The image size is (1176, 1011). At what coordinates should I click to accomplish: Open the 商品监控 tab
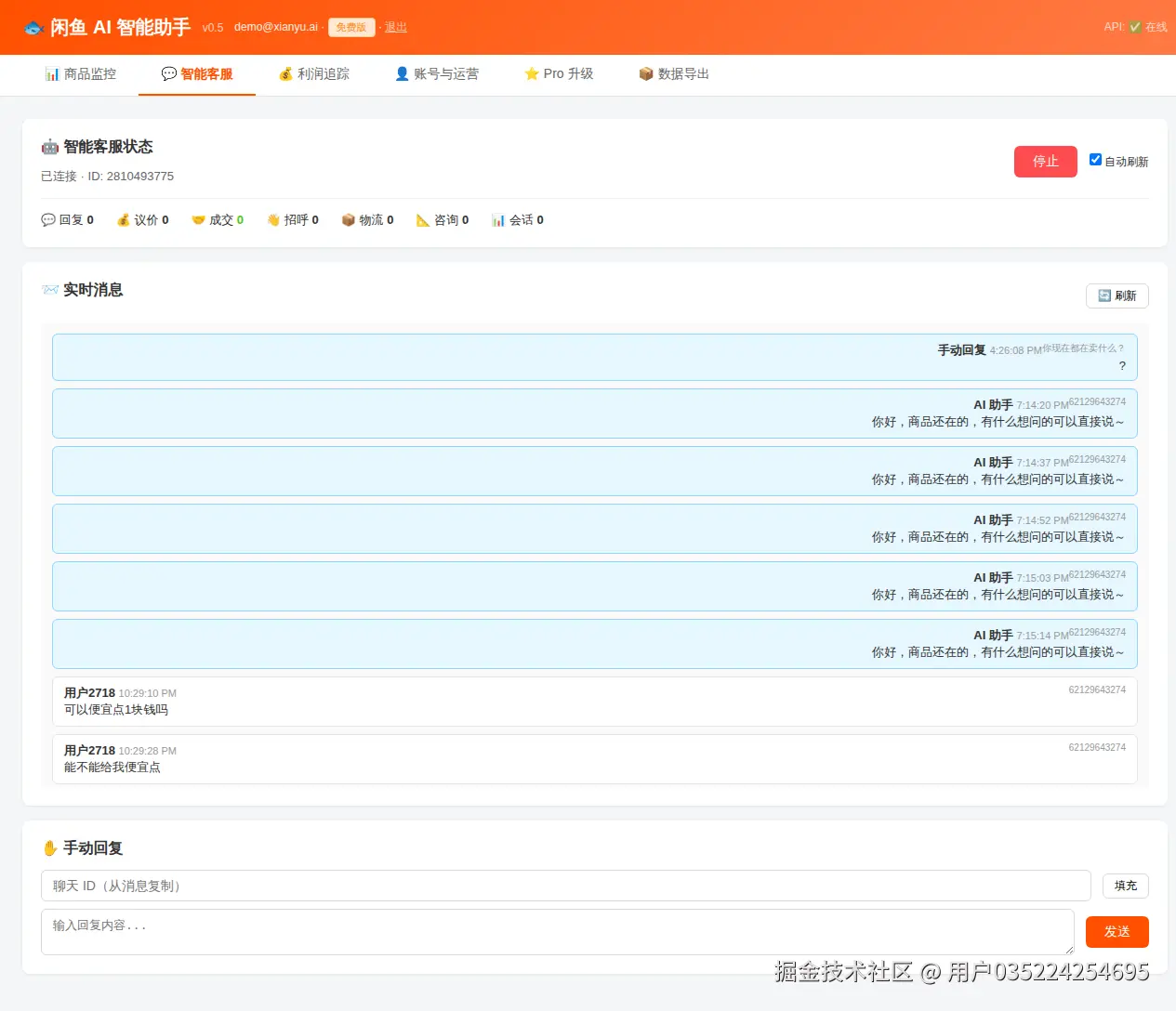pos(81,74)
